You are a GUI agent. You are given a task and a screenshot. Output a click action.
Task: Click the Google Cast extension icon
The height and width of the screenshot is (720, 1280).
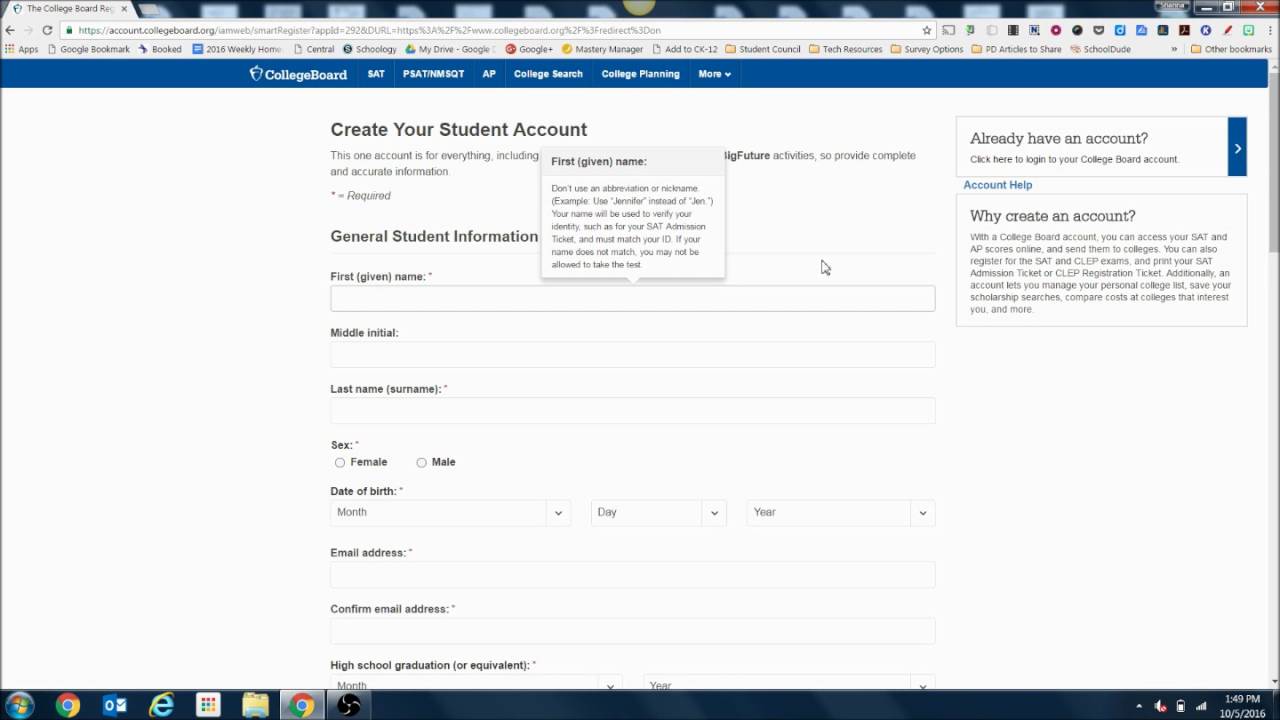pyautogui.click(x=949, y=31)
